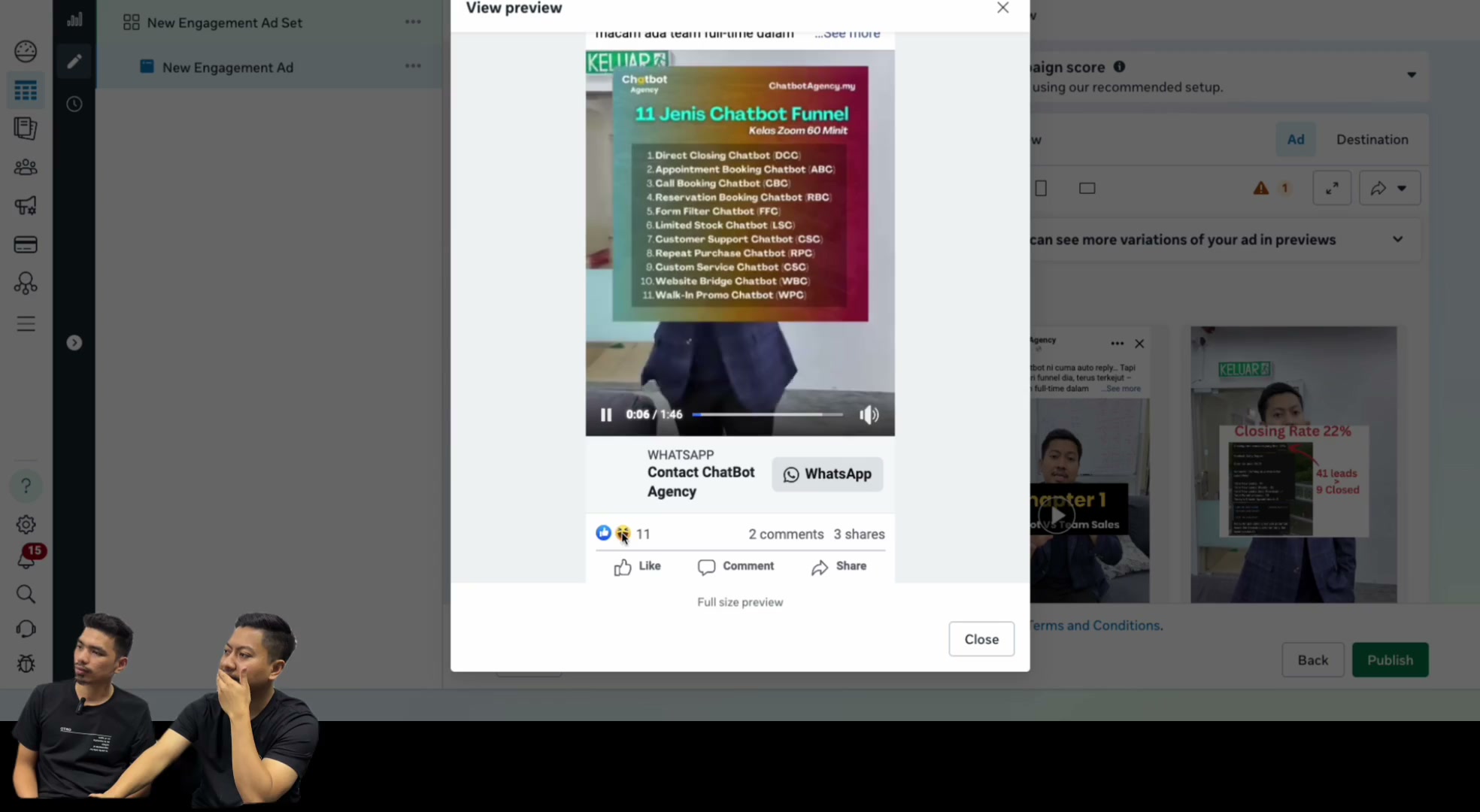Open the History clock icon in panel

tap(74, 104)
